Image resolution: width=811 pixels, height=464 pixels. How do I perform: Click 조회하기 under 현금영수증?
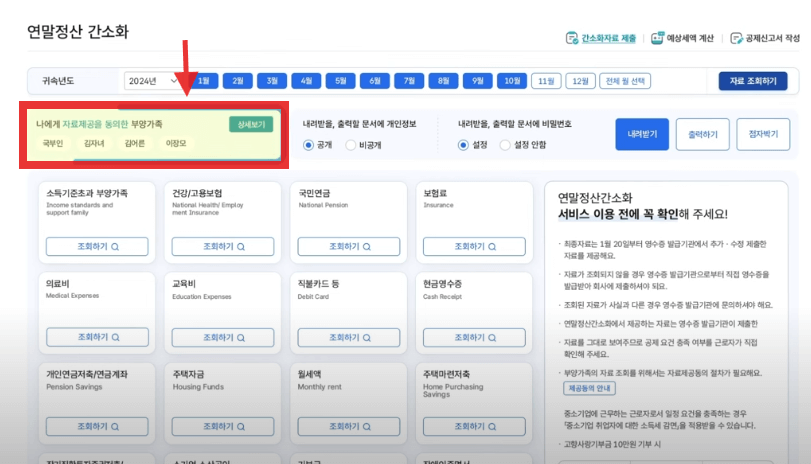474,337
